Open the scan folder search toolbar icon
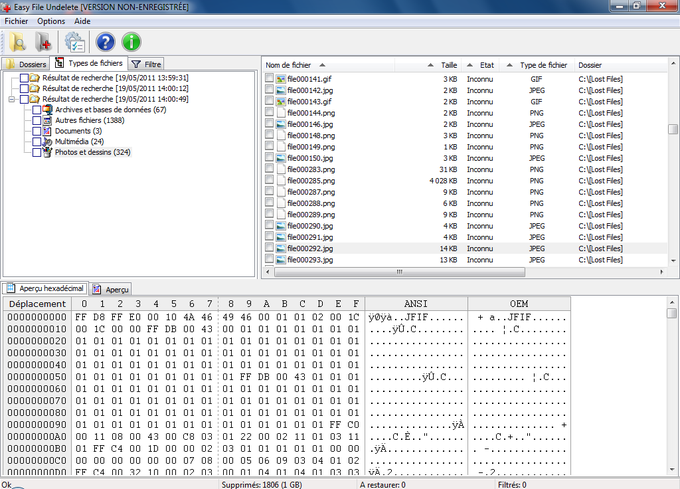680x489 pixels. tap(17, 42)
